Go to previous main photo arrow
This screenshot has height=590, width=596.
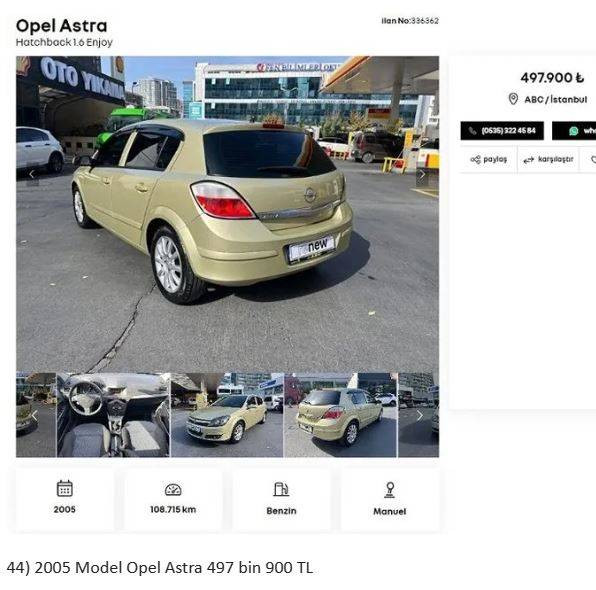(x=32, y=175)
